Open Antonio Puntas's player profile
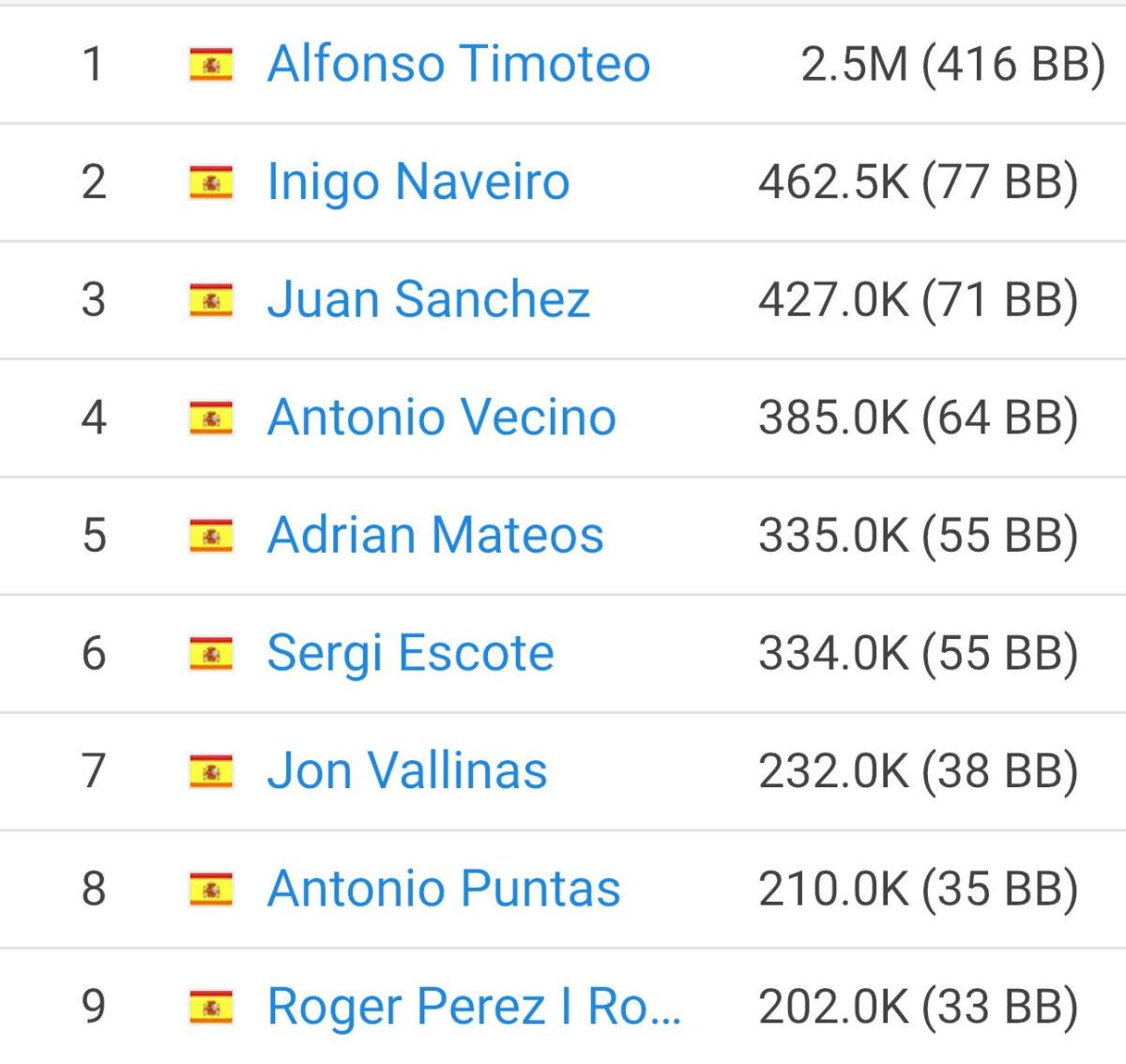This screenshot has width=1126, height=1064. pos(444,889)
